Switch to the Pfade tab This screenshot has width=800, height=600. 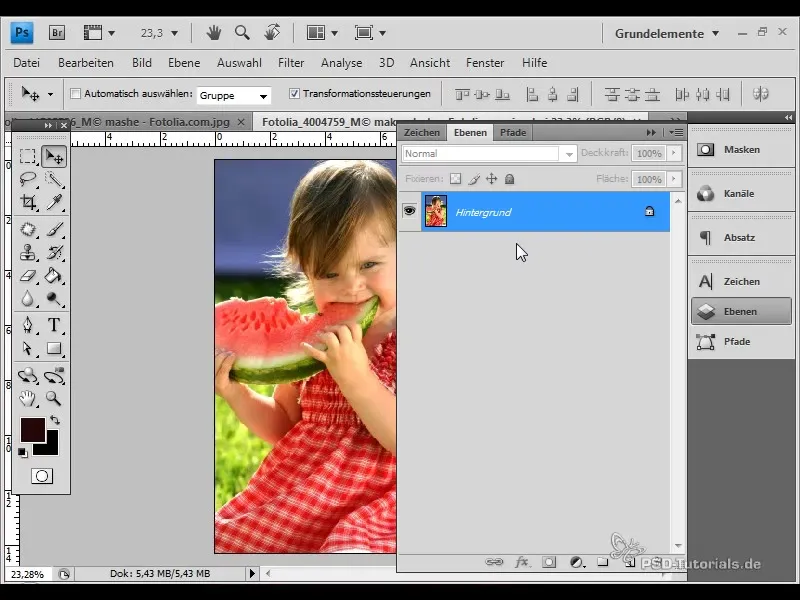coord(513,133)
